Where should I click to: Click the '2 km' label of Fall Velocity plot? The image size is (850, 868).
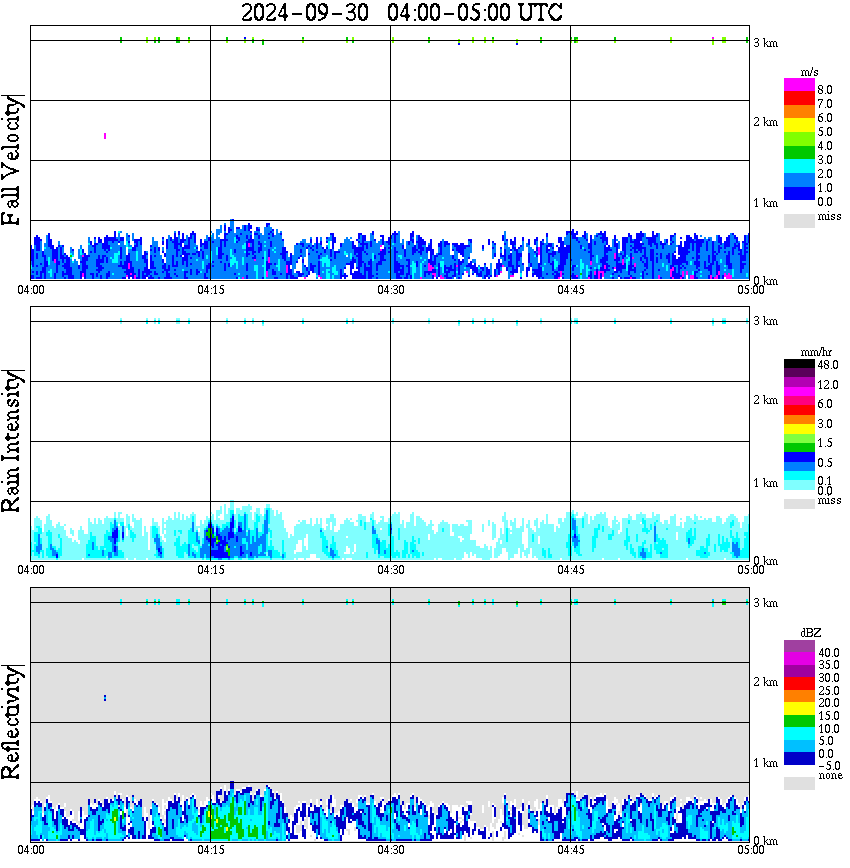tap(766, 122)
